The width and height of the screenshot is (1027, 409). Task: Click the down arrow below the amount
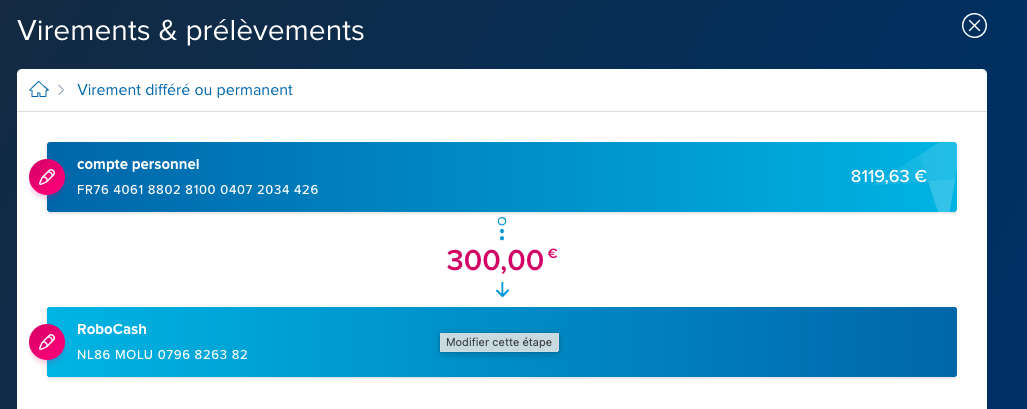(502, 289)
